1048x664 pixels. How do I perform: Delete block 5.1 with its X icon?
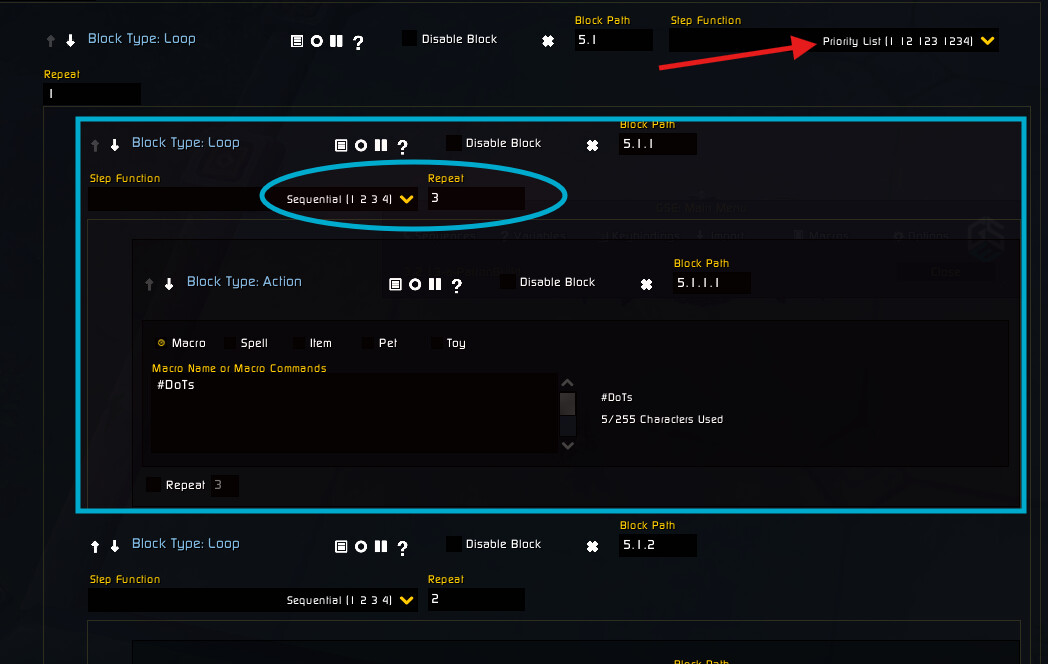(x=548, y=41)
